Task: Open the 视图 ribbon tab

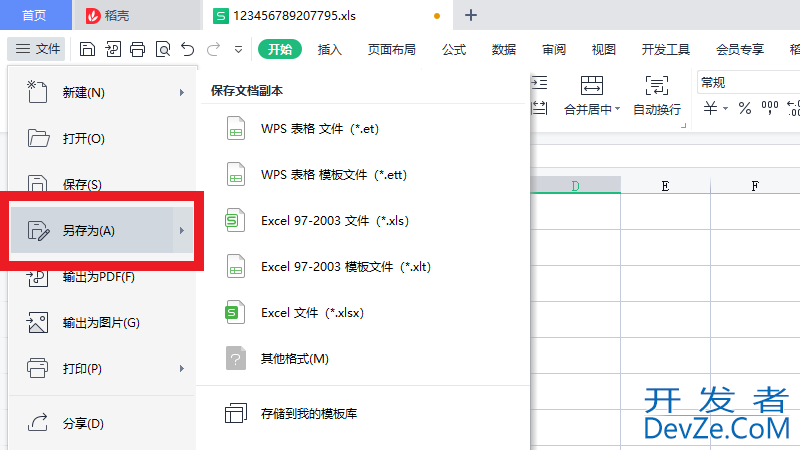Action: 604,49
